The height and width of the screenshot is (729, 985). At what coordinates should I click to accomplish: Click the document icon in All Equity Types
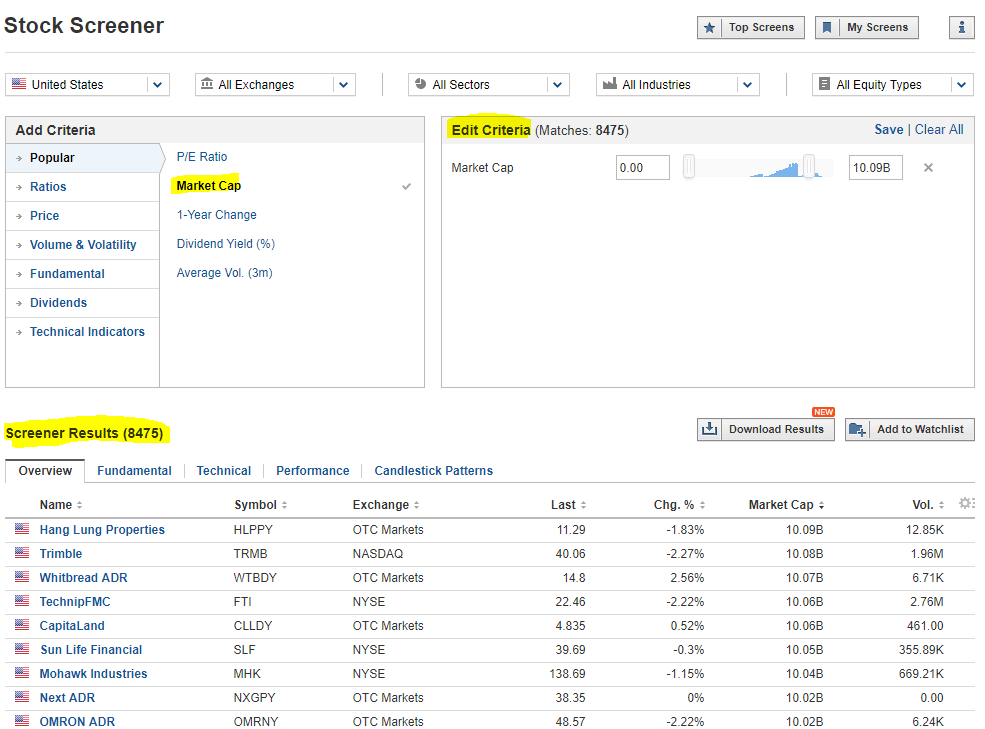[x=824, y=84]
